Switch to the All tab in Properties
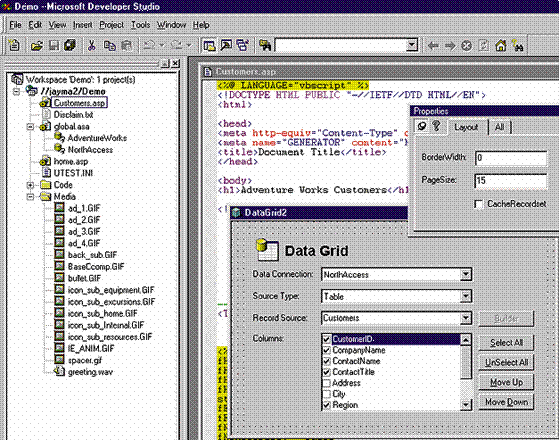The width and height of the screenshot is (559, 440). [499, 127]
